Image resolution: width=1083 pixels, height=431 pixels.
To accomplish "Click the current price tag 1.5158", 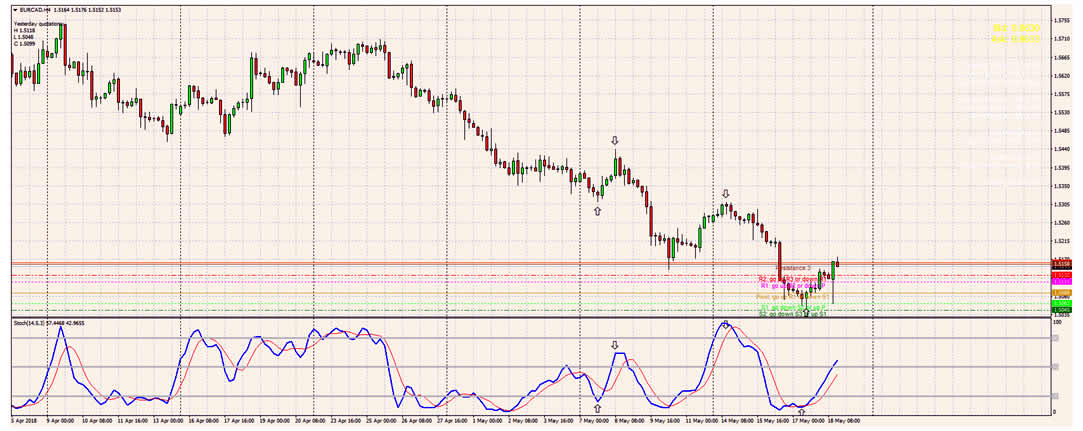I will 1062,264.
